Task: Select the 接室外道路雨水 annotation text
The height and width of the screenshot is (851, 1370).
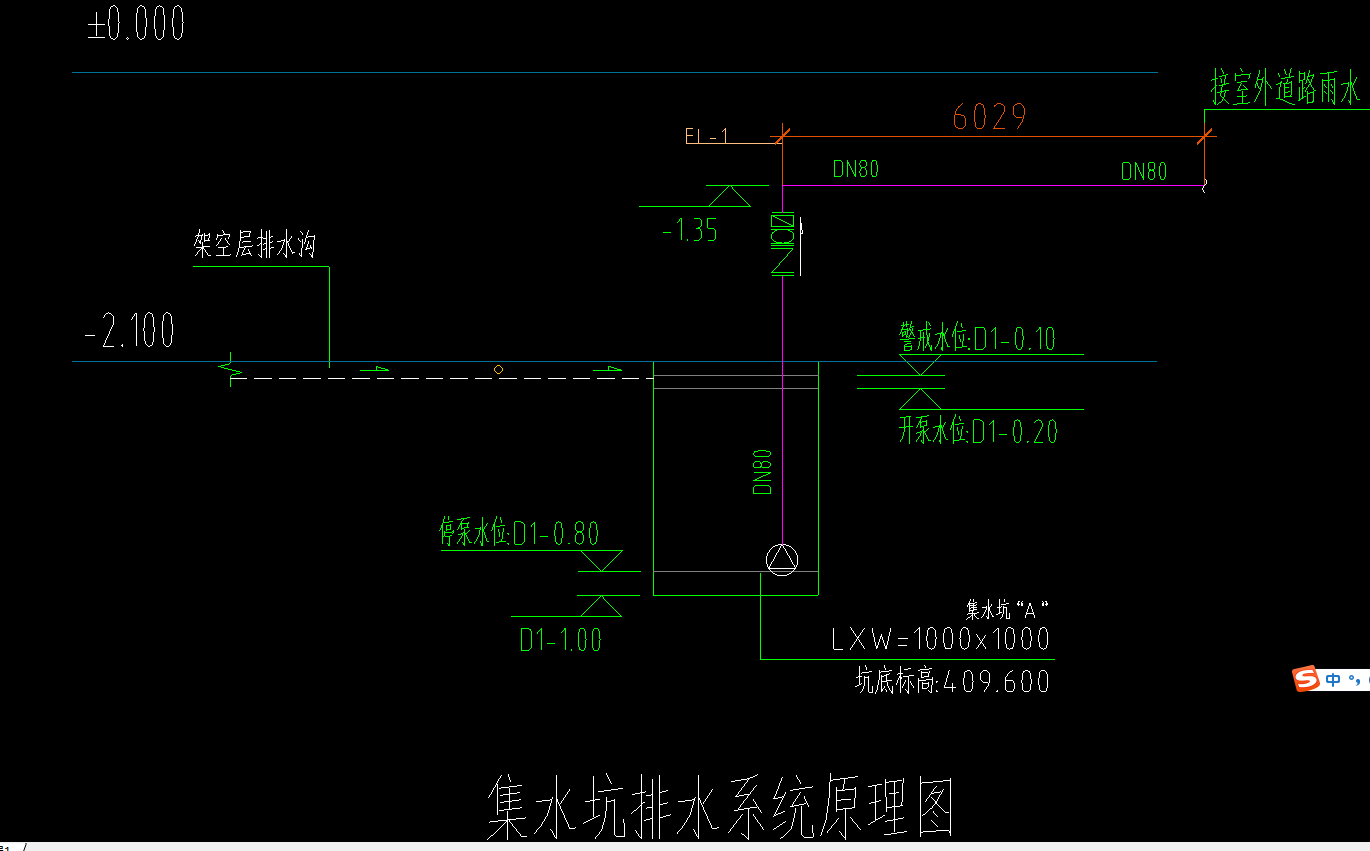Action: tap(1285, 89)
